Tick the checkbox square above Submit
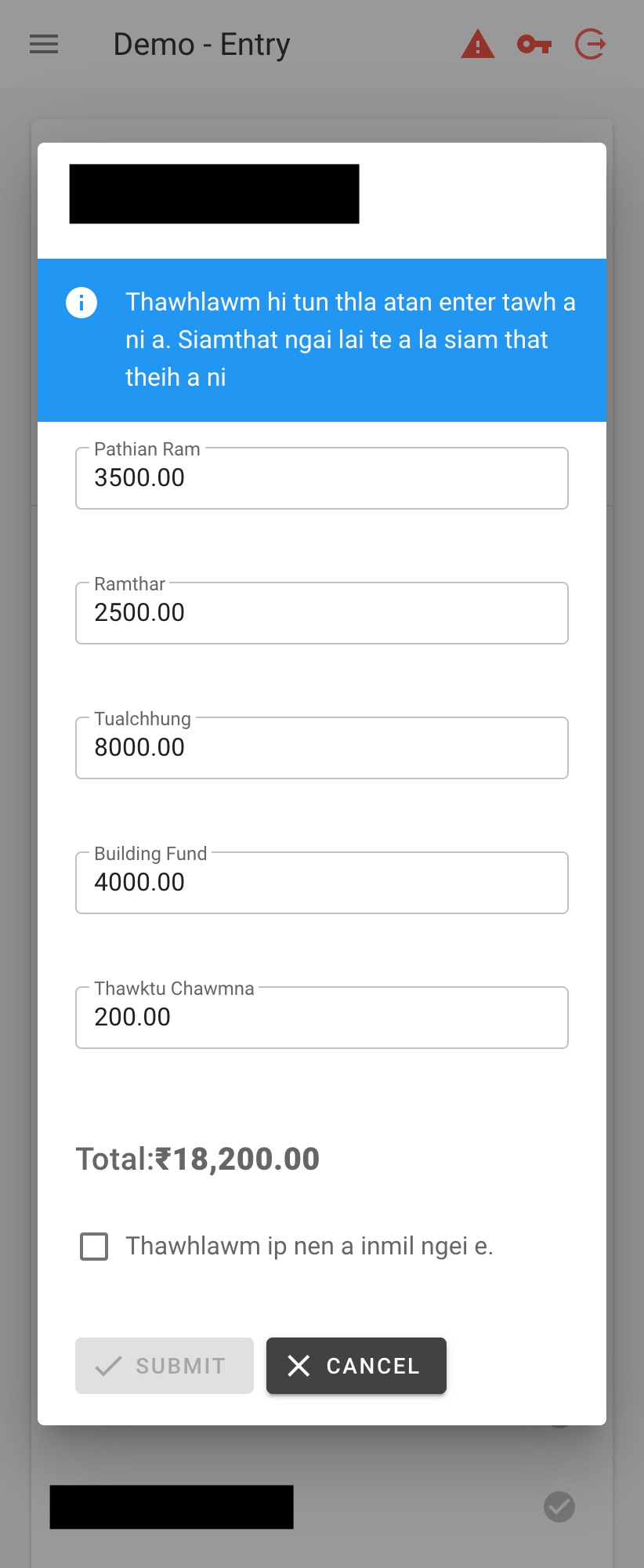Viewport: 644px width, 1568px height. click(x=94, y=1246)
